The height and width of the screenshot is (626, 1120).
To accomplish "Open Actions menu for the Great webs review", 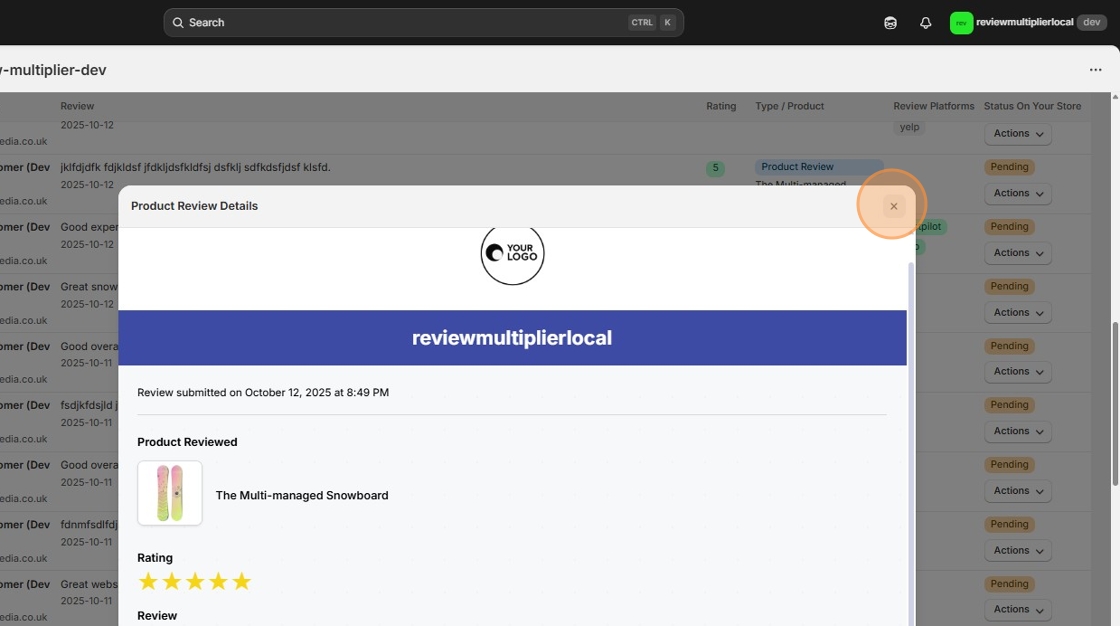I will 1018,610.
